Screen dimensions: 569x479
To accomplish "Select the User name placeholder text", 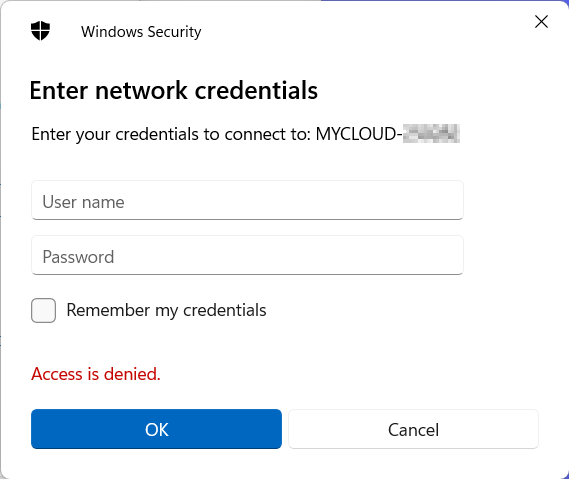I will (83, 202).
